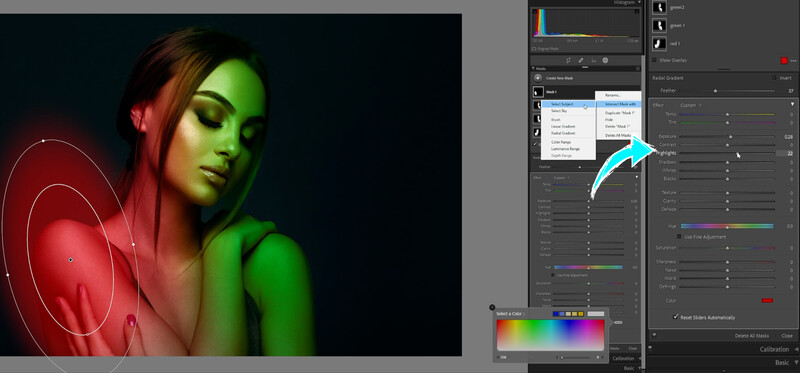Click the Feather slider in enlarged panel
Viewport: 800px width, 373px height.
[x=728, y=91]
